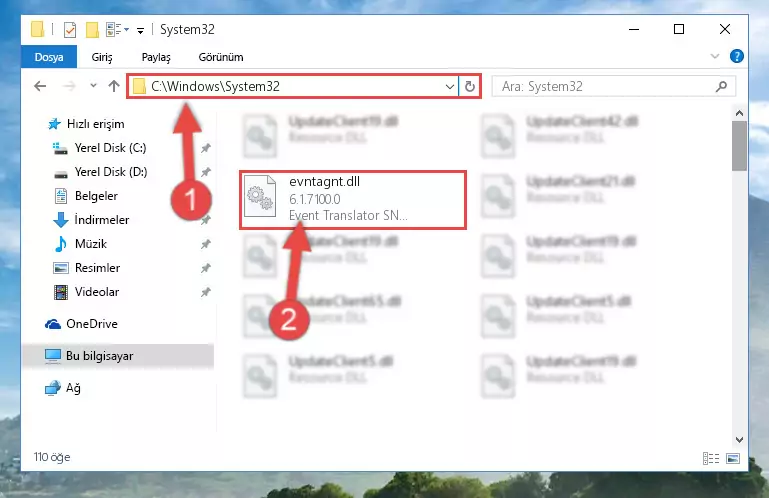769x498 pixels.
Task: Click the 110 öğe status text
Action: 52,457
